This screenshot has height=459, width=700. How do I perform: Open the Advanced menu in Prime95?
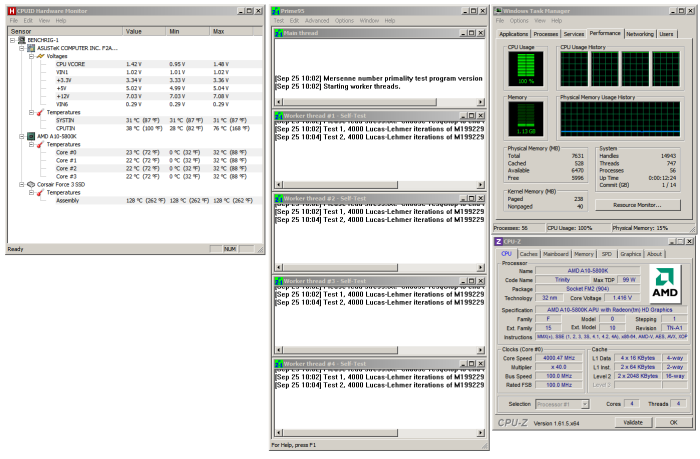pyautogui.click(x=316, y=20)
